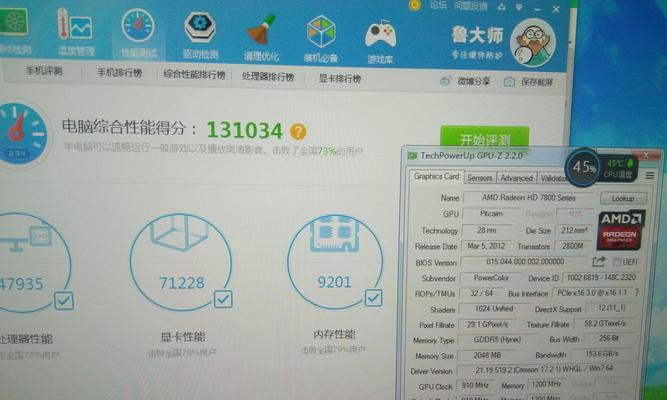Switch to 处理器排行榜 tab

[268, 77]
